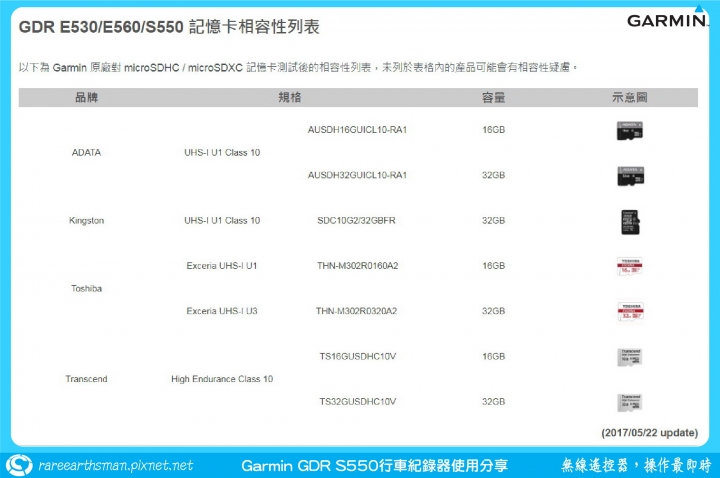This screenshot has width=720, height=478.
Task: Click model TS16GUSDHC10V
Action: (x=358, y=356)
